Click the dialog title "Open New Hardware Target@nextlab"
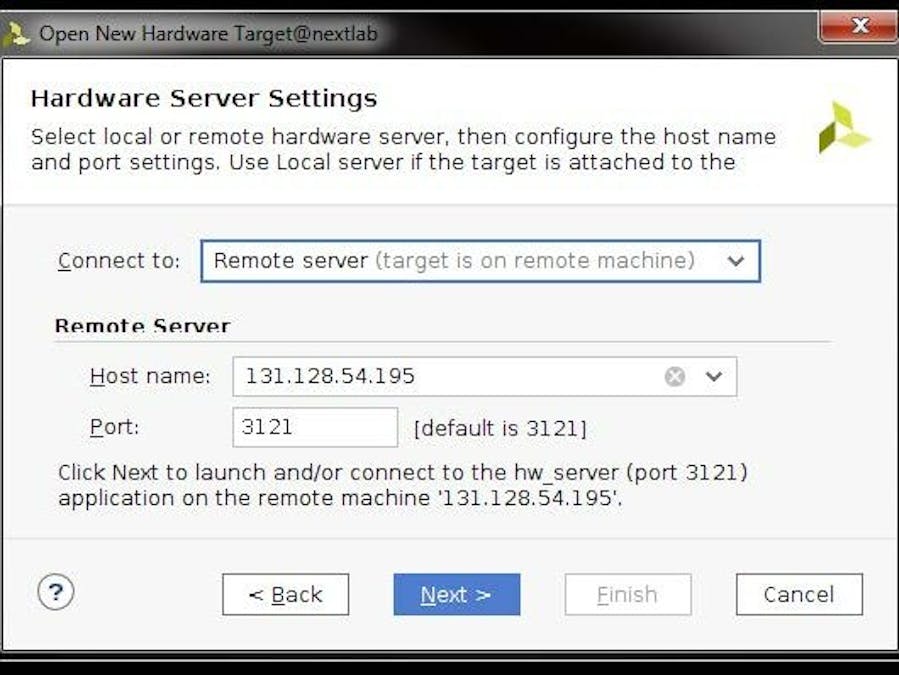 point(208,34)
